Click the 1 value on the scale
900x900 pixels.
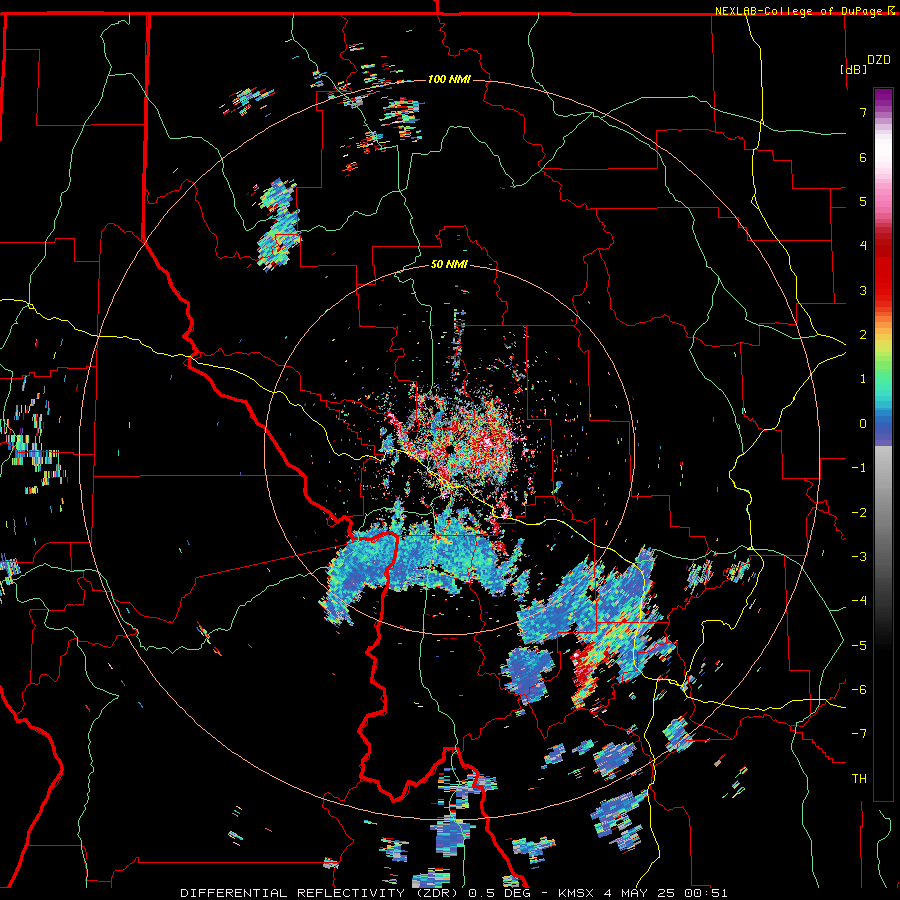pyautogui.click(x=863, y=379)
